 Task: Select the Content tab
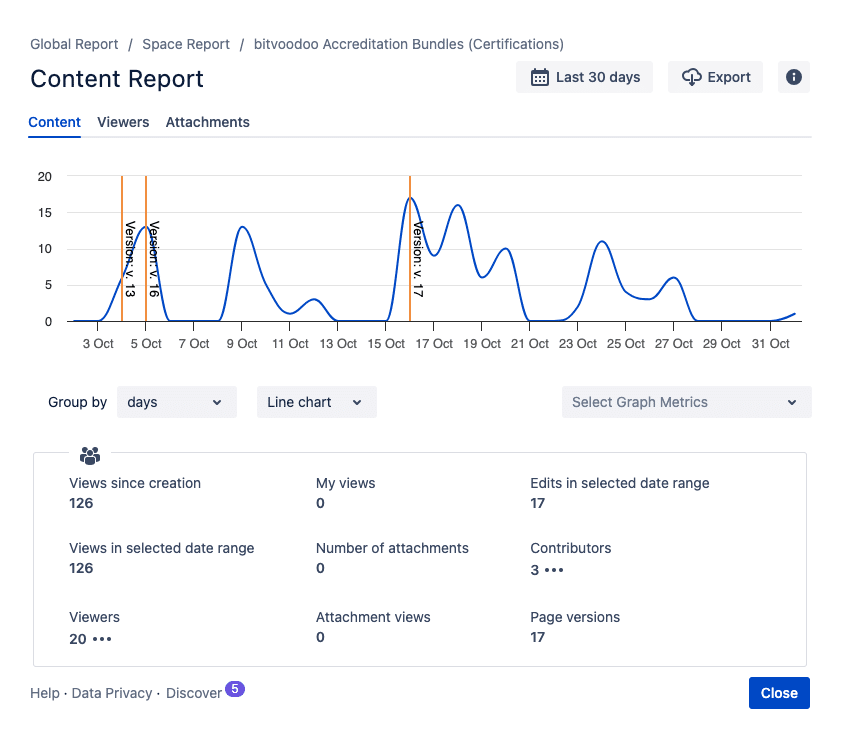pos(54,122)
